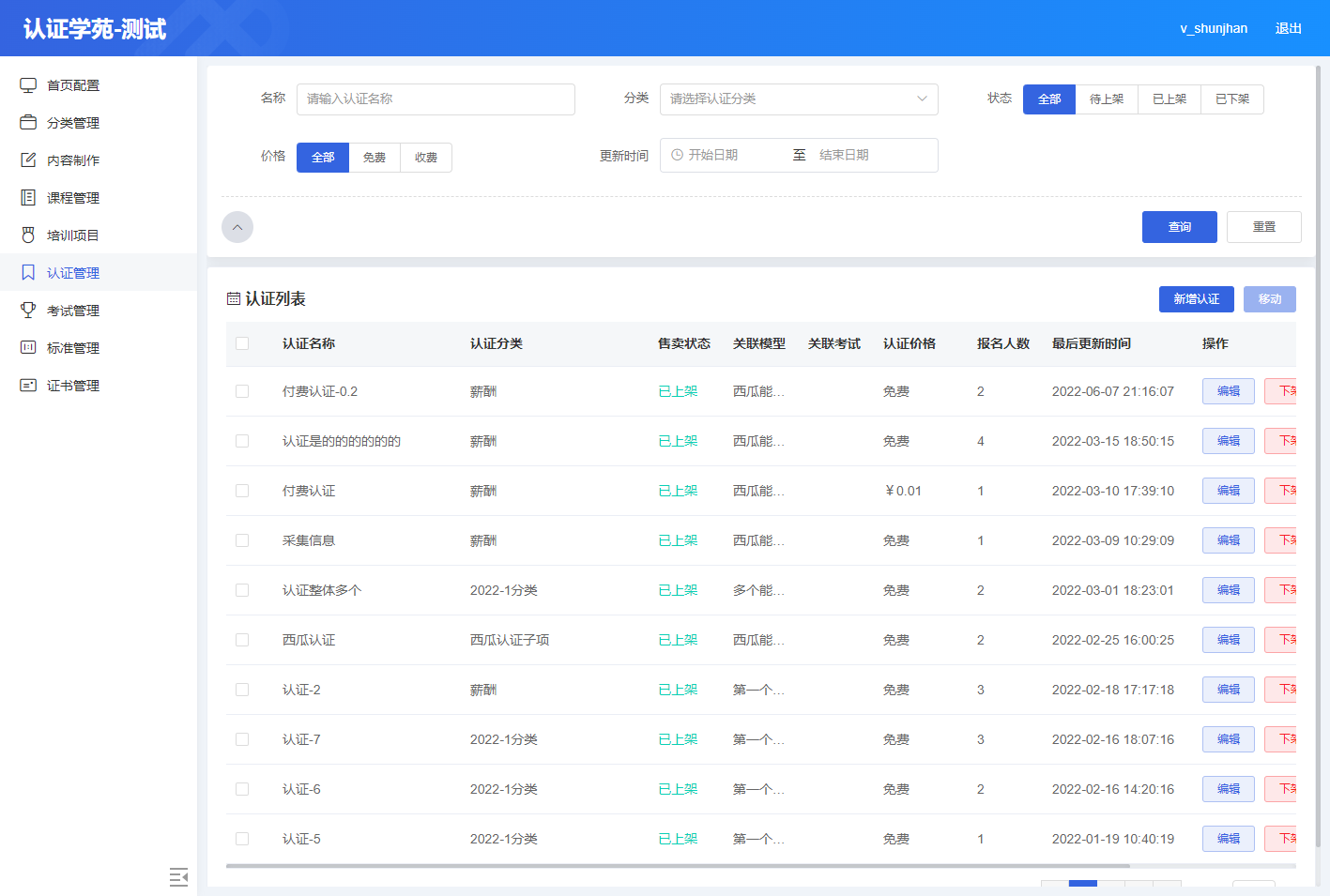Viewport: 1330px width, 896px height.
Task: Open 分类管理 in the sidebar
Action: [x=99, y=123]
